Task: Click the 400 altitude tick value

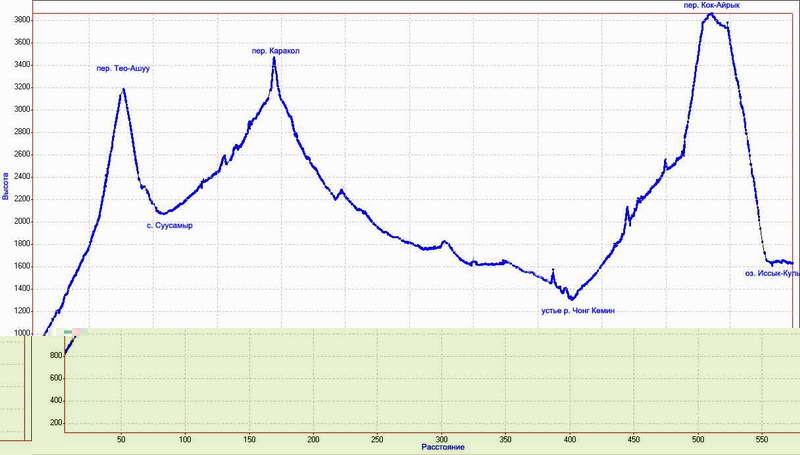Action: tap(56, 401)
